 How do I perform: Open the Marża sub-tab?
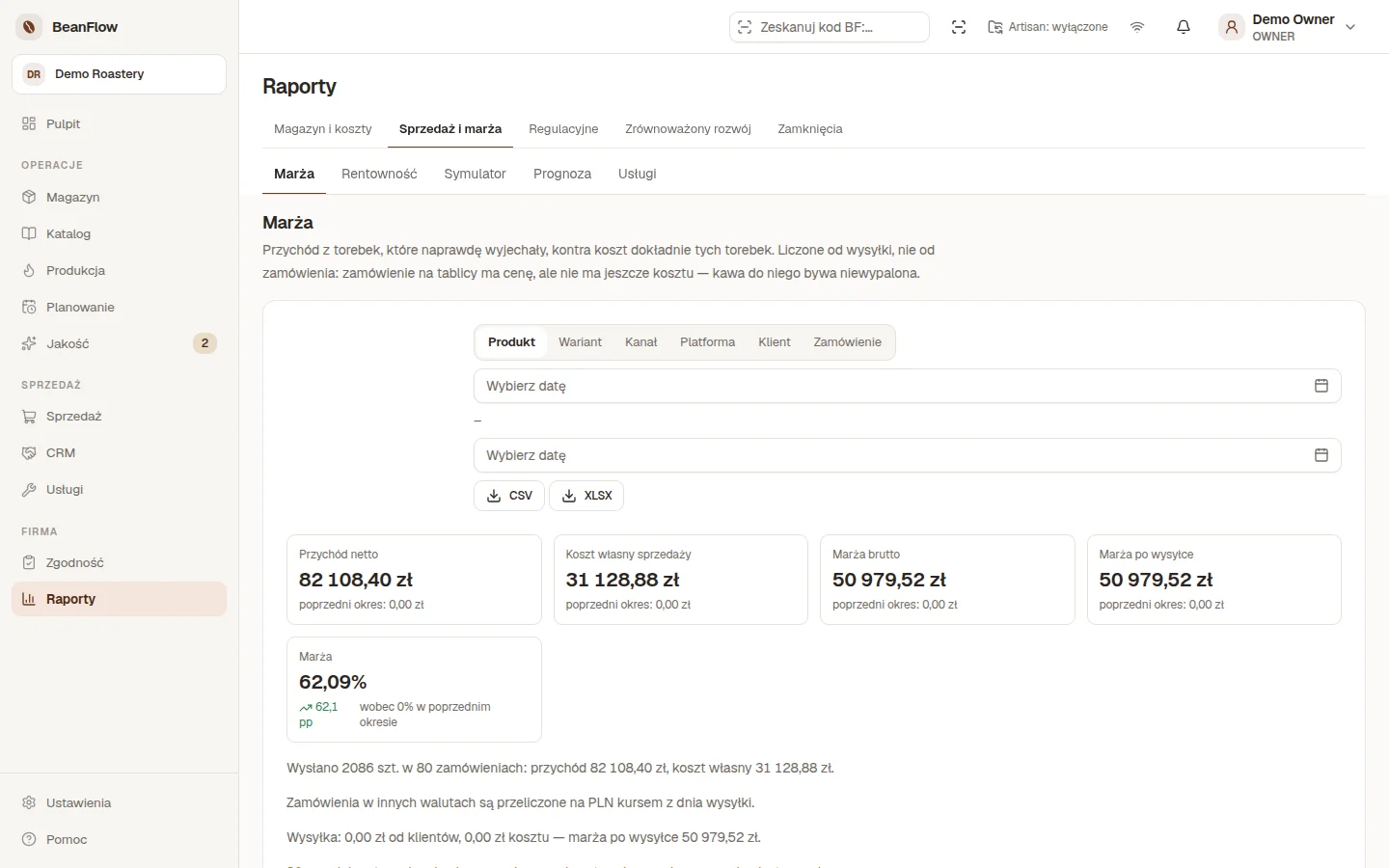point(294,174)
